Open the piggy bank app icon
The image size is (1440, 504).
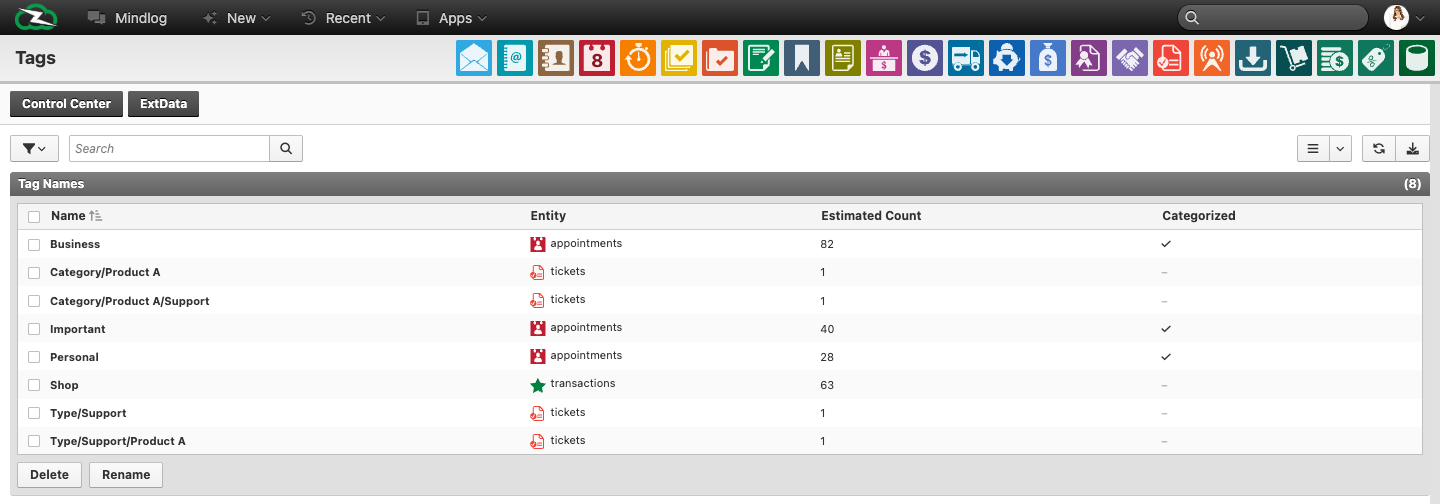(x=1007, y=59)
